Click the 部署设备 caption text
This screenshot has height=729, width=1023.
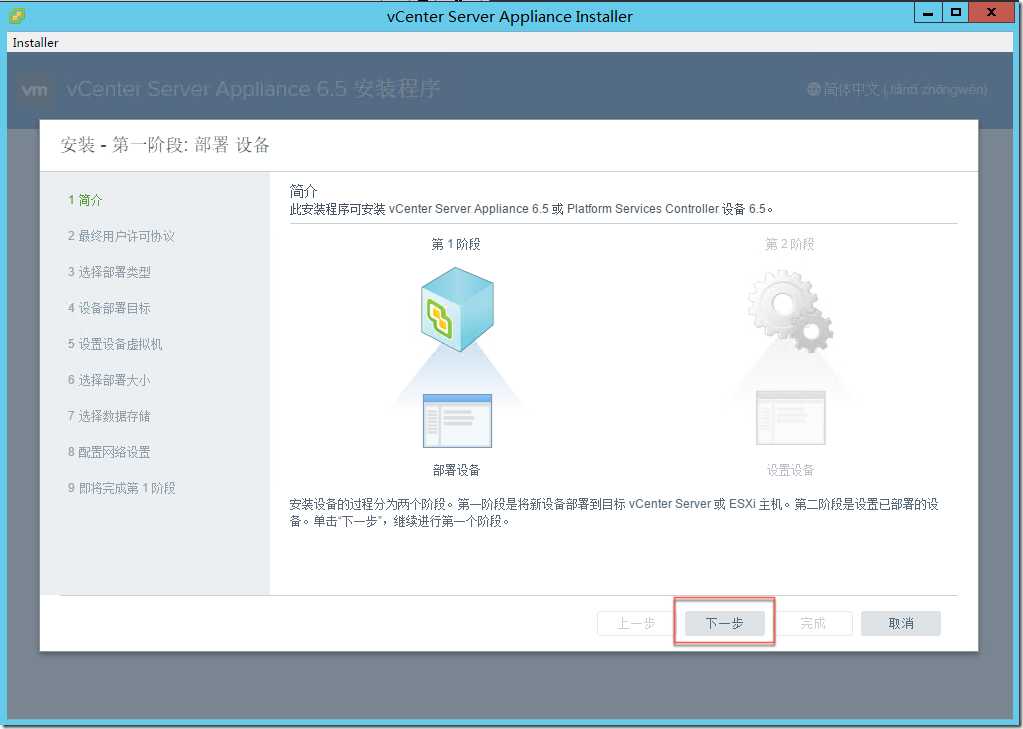456,470
